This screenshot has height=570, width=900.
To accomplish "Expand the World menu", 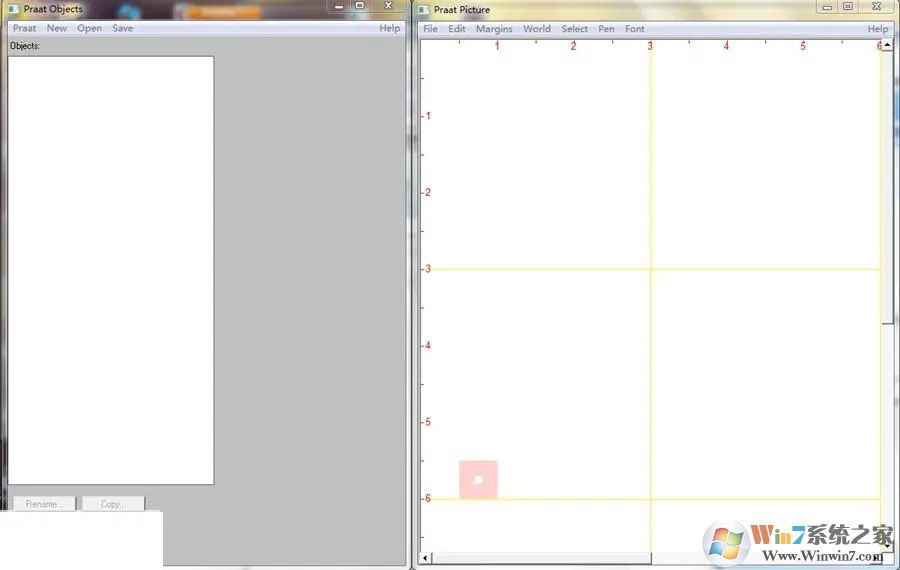I will coord(537,29).
